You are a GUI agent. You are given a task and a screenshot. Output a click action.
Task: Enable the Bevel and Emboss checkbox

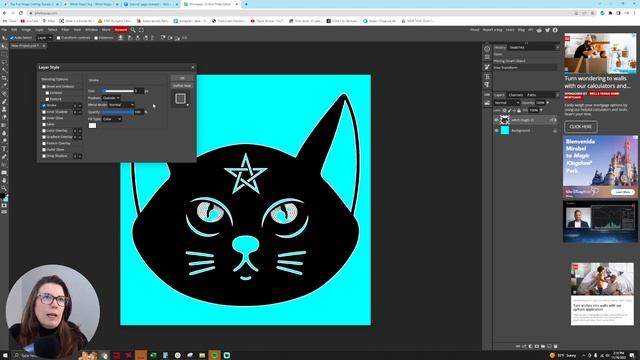[44, 87]
